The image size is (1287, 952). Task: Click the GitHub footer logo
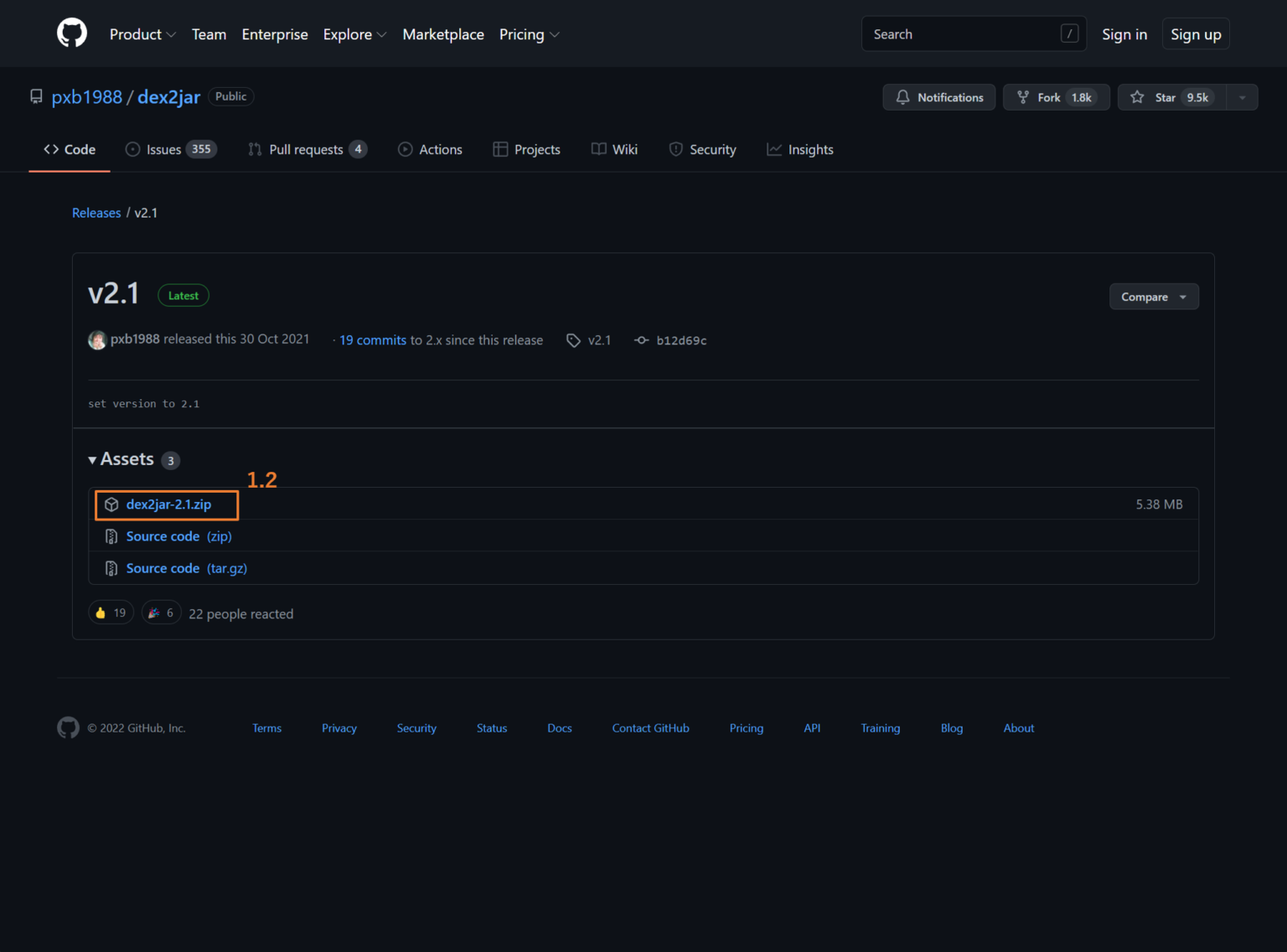pos(68,727)
